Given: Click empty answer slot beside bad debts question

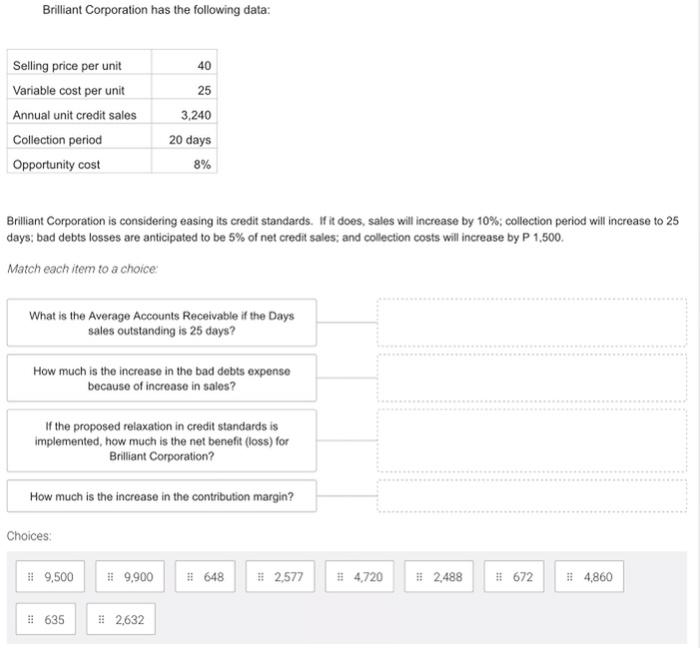Looking at the screenshot, I should (x=532, y=378).
